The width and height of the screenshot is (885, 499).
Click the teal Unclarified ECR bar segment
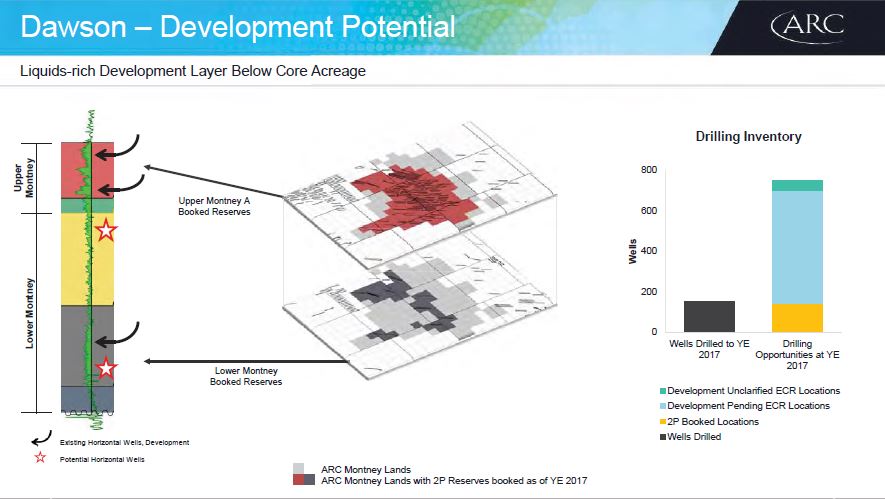click(x=797, y=185)
